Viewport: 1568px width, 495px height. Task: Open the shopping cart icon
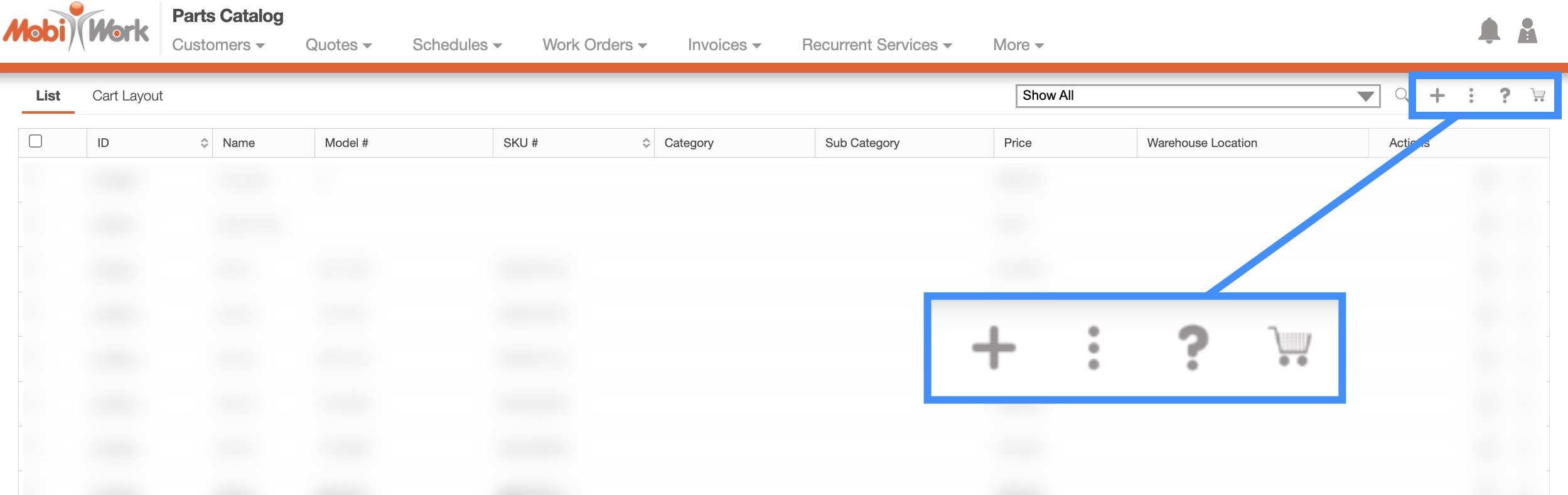1538,95
